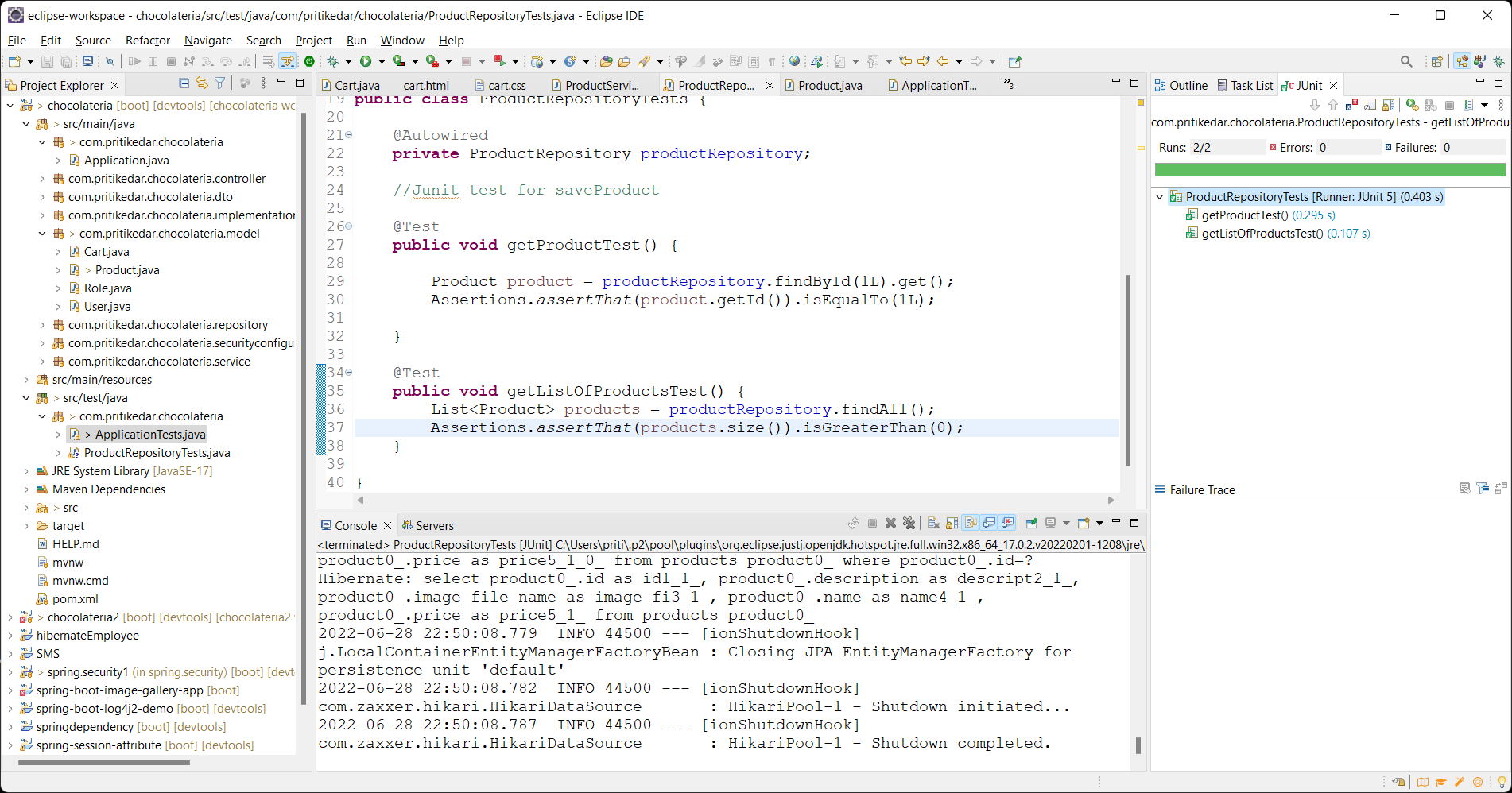The height and width of the screenshot is (793, 1512).
Task: Open pom.xml in Project Explorer
Action: 75,599
